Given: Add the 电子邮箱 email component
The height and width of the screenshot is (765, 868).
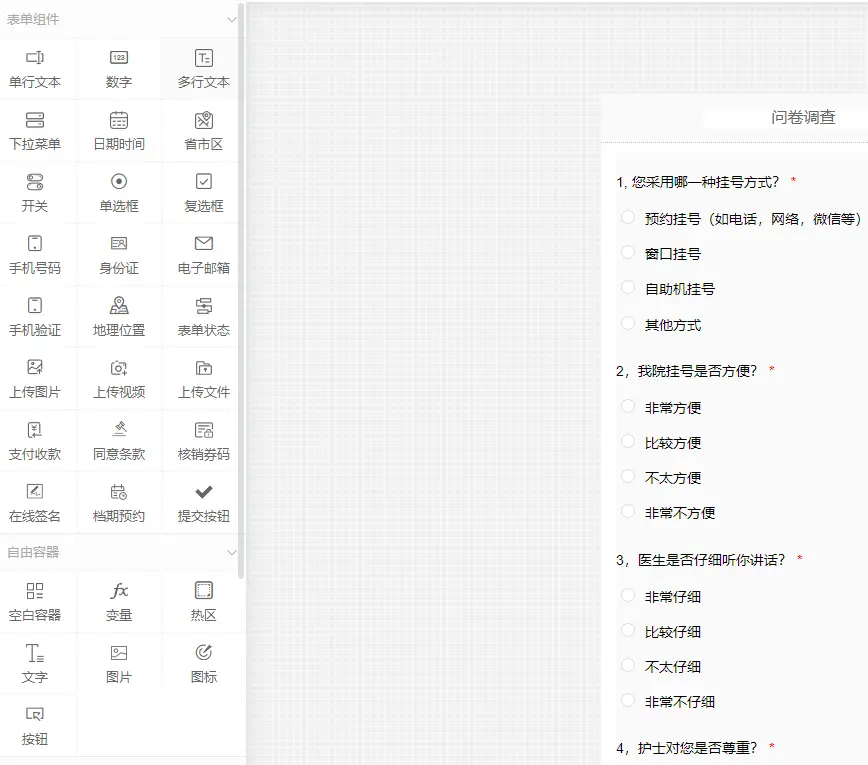Looking at the screenshot, I should click(x=203, y=255).
